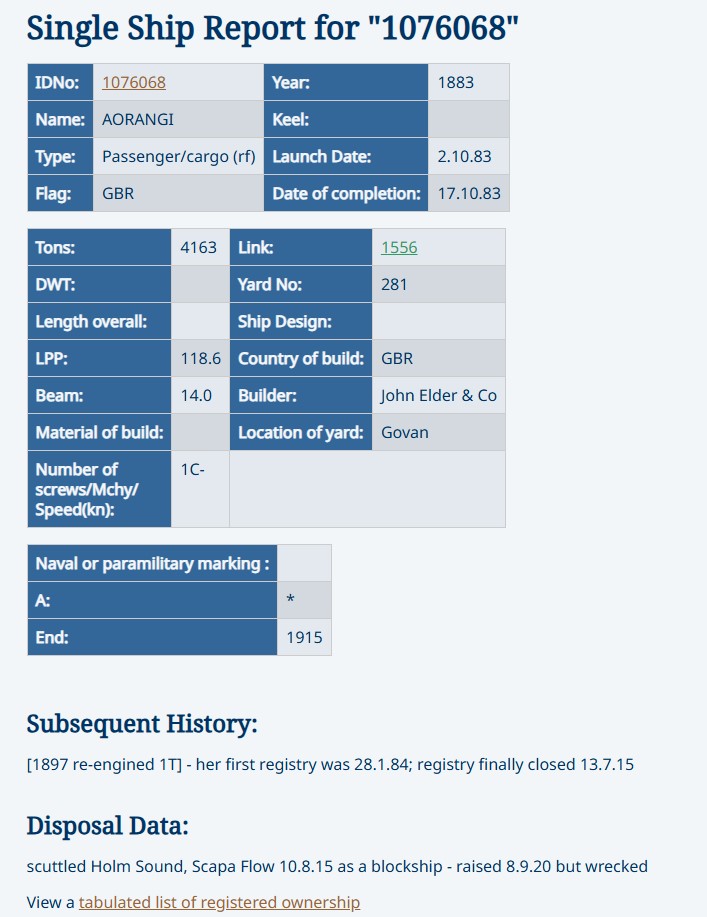
Task: Click the Tons value 4163
Action: tap(199, 247)
